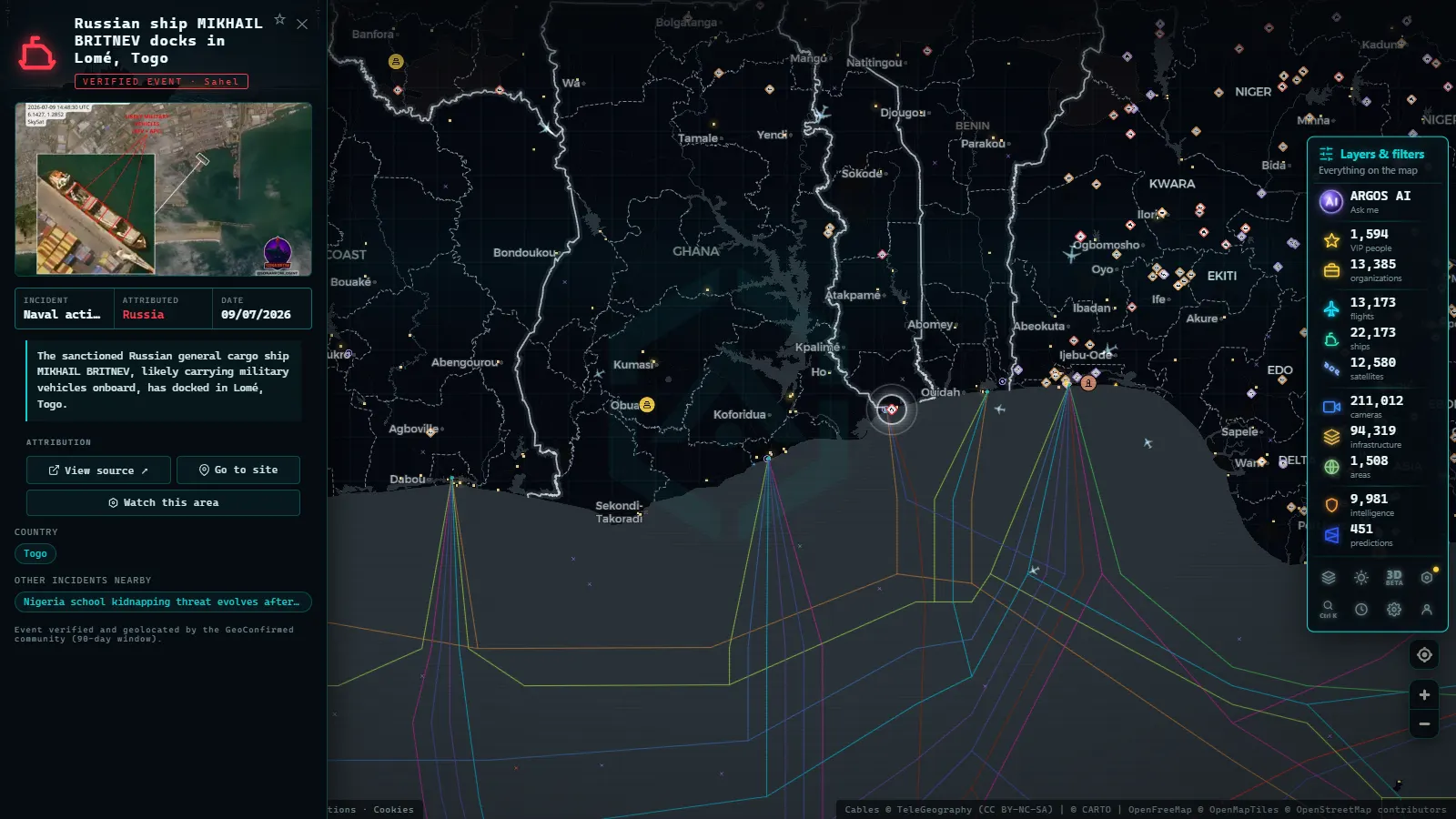
Task: Click the Go to site button
Action: click(238, 470)
